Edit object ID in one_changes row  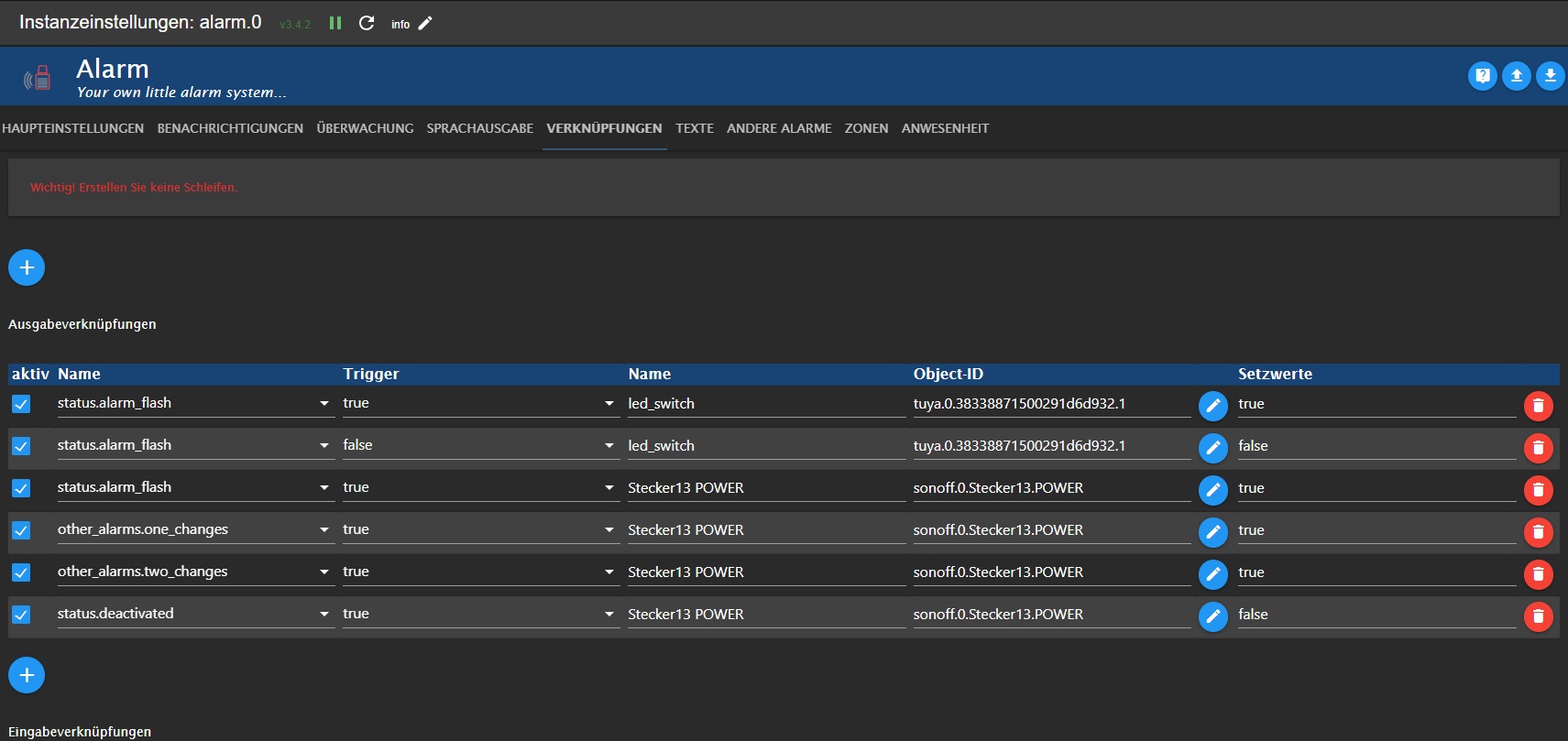[x=1213, y=531]
